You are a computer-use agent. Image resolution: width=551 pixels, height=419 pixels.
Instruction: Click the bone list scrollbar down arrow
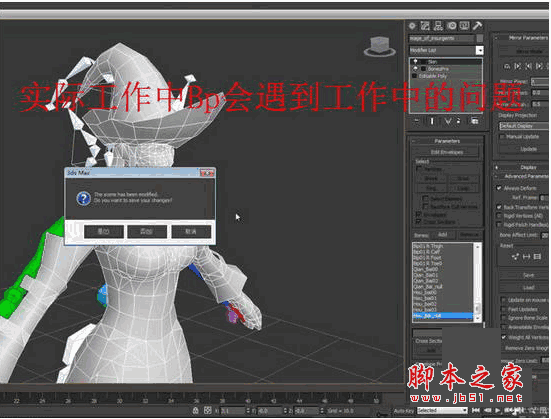[478, 318]
